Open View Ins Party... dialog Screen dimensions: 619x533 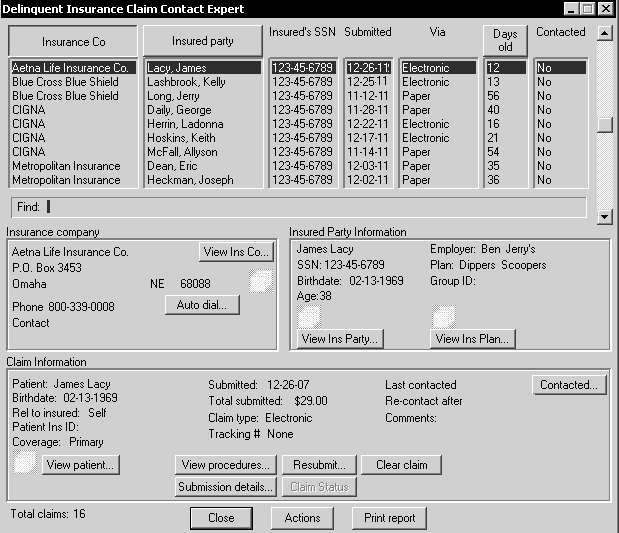click(340, 339)
